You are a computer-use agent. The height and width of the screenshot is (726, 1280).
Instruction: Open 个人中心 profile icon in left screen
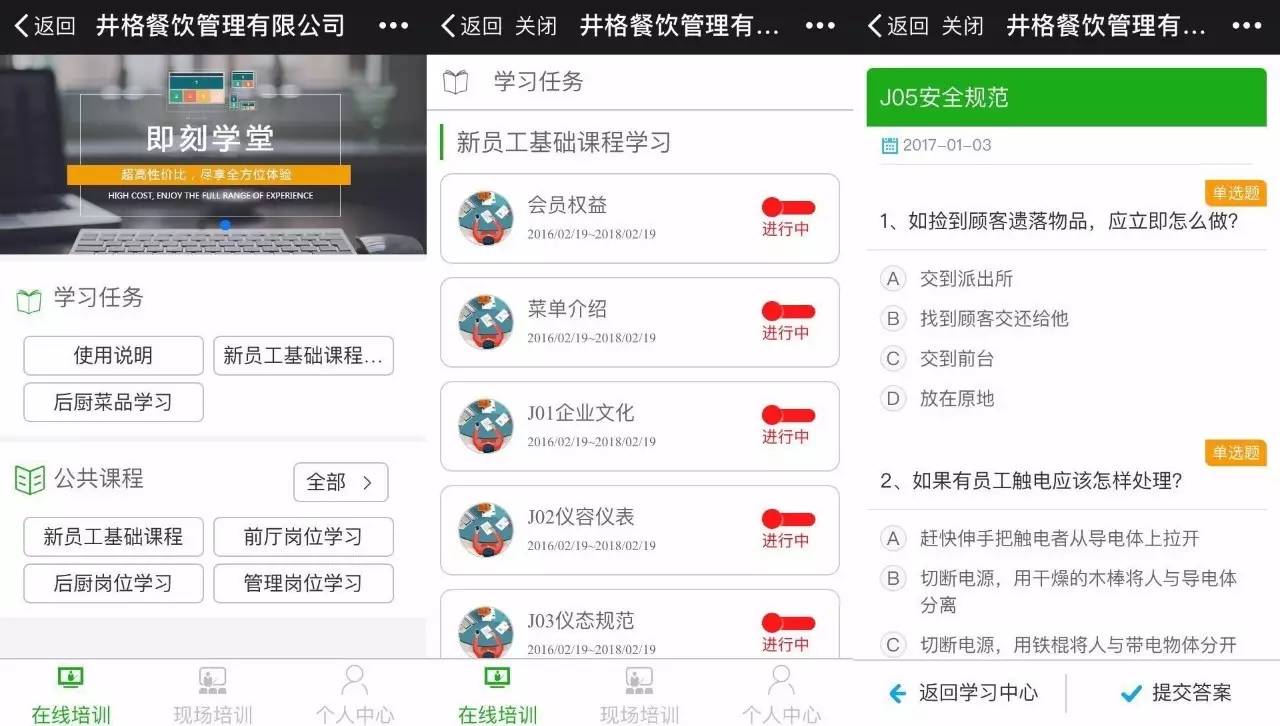pos(354,680)
